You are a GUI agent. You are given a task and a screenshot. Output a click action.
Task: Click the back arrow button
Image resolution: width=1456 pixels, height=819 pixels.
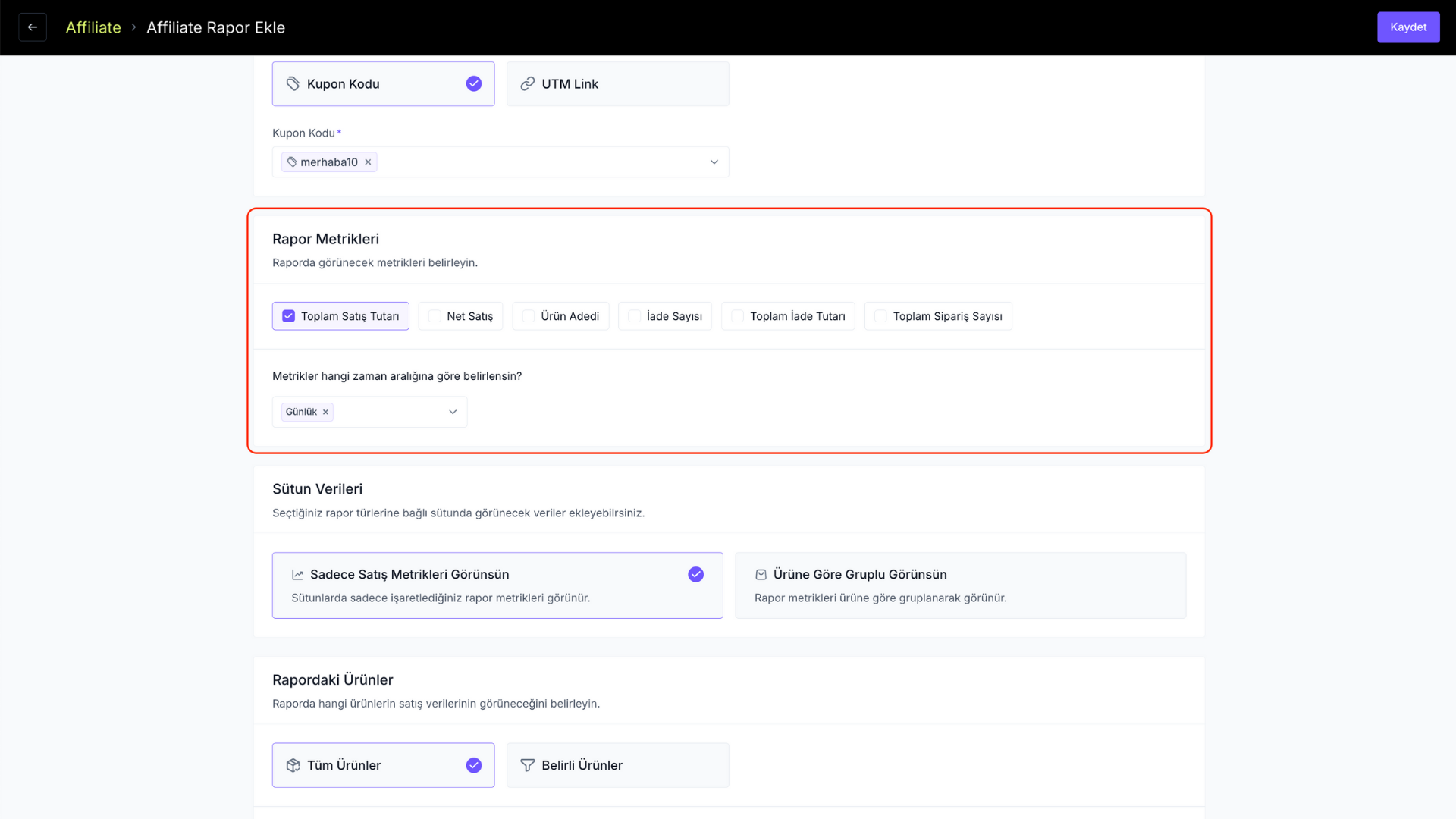(x=33, y=27)
